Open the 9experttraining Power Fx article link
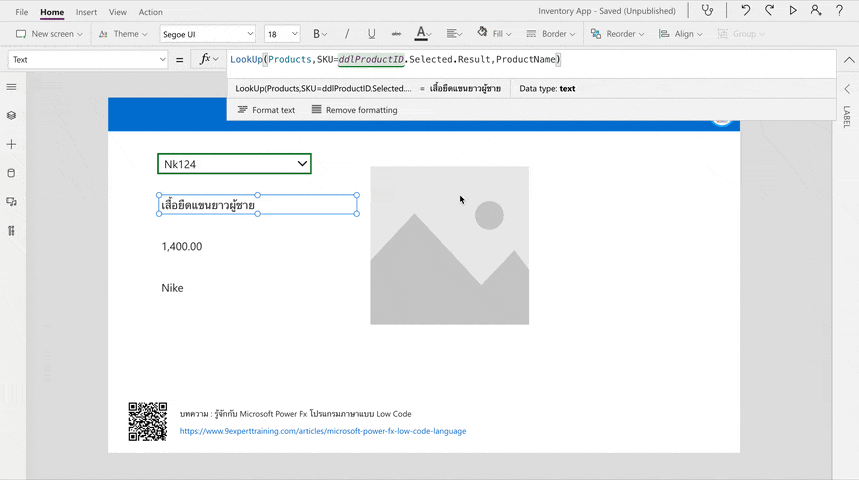Screen dimensions: 859x480 (323, 431)
